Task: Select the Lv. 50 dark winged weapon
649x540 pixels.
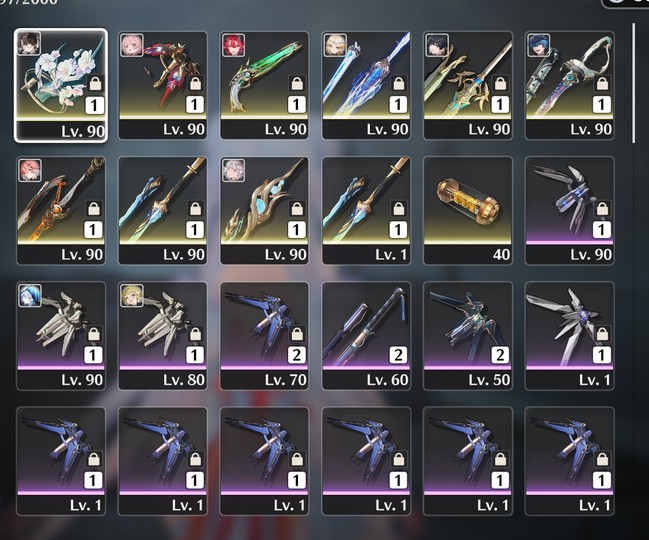Action: click(468, 336)
